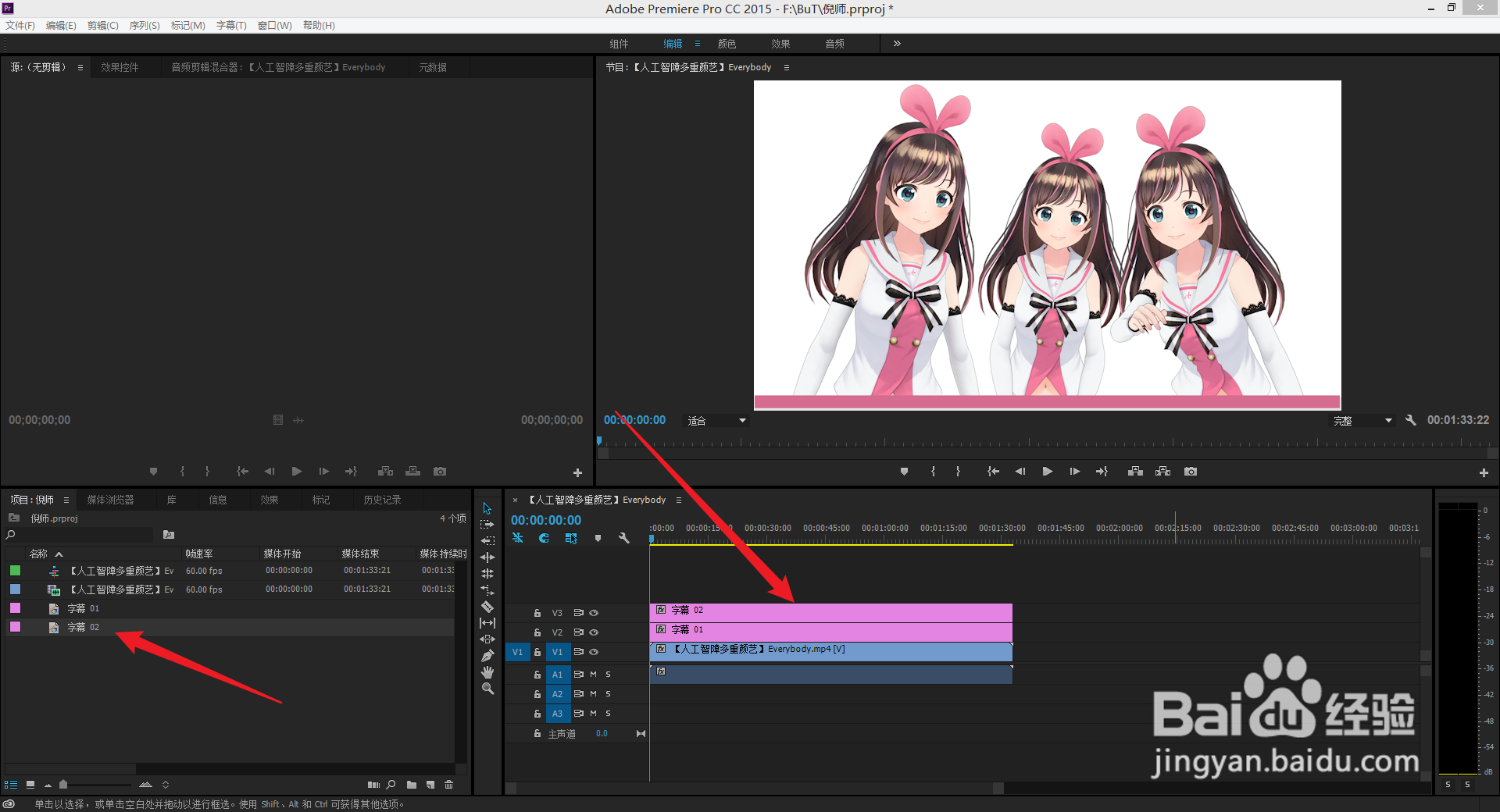1500x812 pixels.
Task: Open Find in the project panel footer
Action: point(391,785)
